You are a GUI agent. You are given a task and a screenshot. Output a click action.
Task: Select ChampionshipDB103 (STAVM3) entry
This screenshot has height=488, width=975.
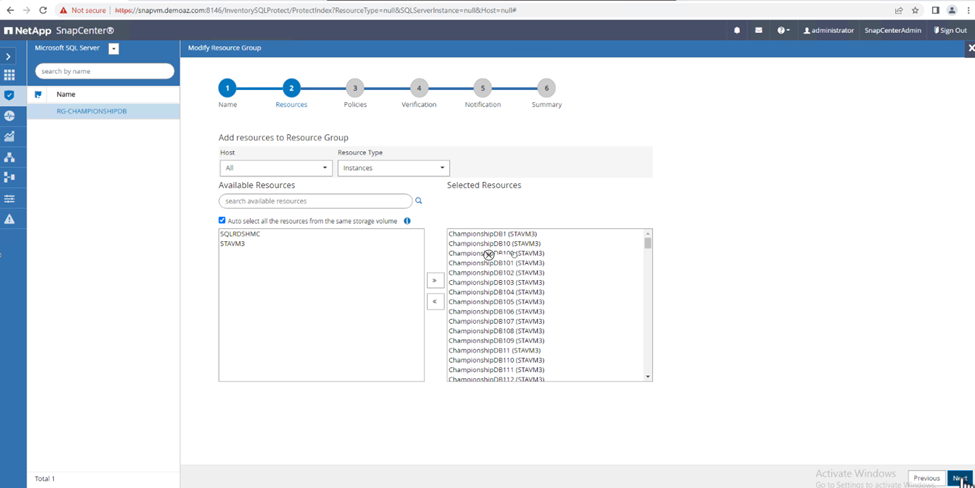(496, 282)
